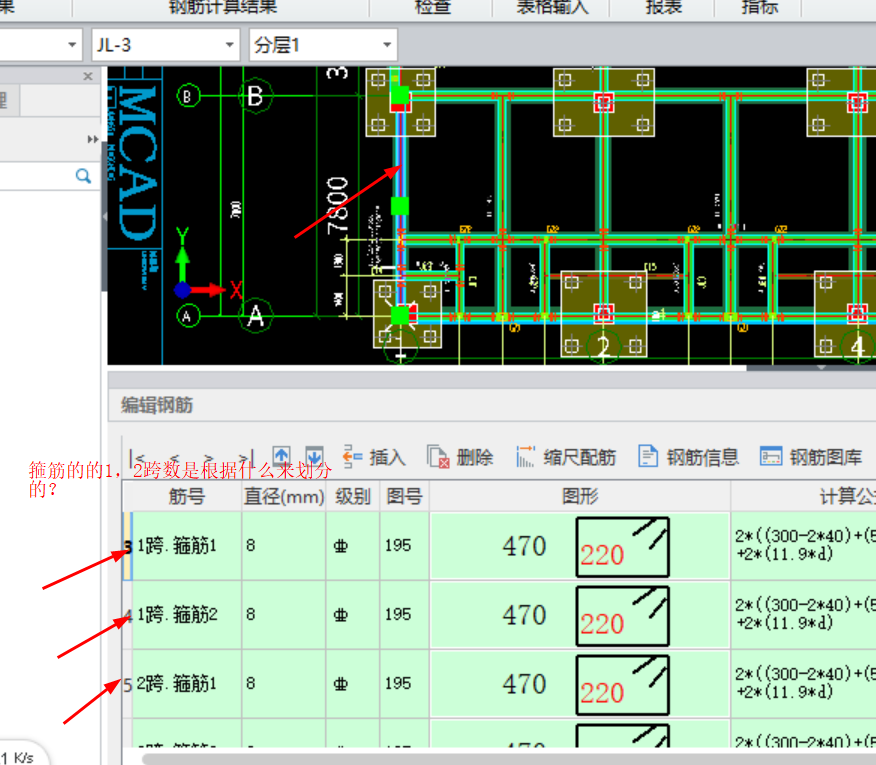Close the left side panel
Image resolution: width=876 pixels, height=765 pixels.
point(88,76)
